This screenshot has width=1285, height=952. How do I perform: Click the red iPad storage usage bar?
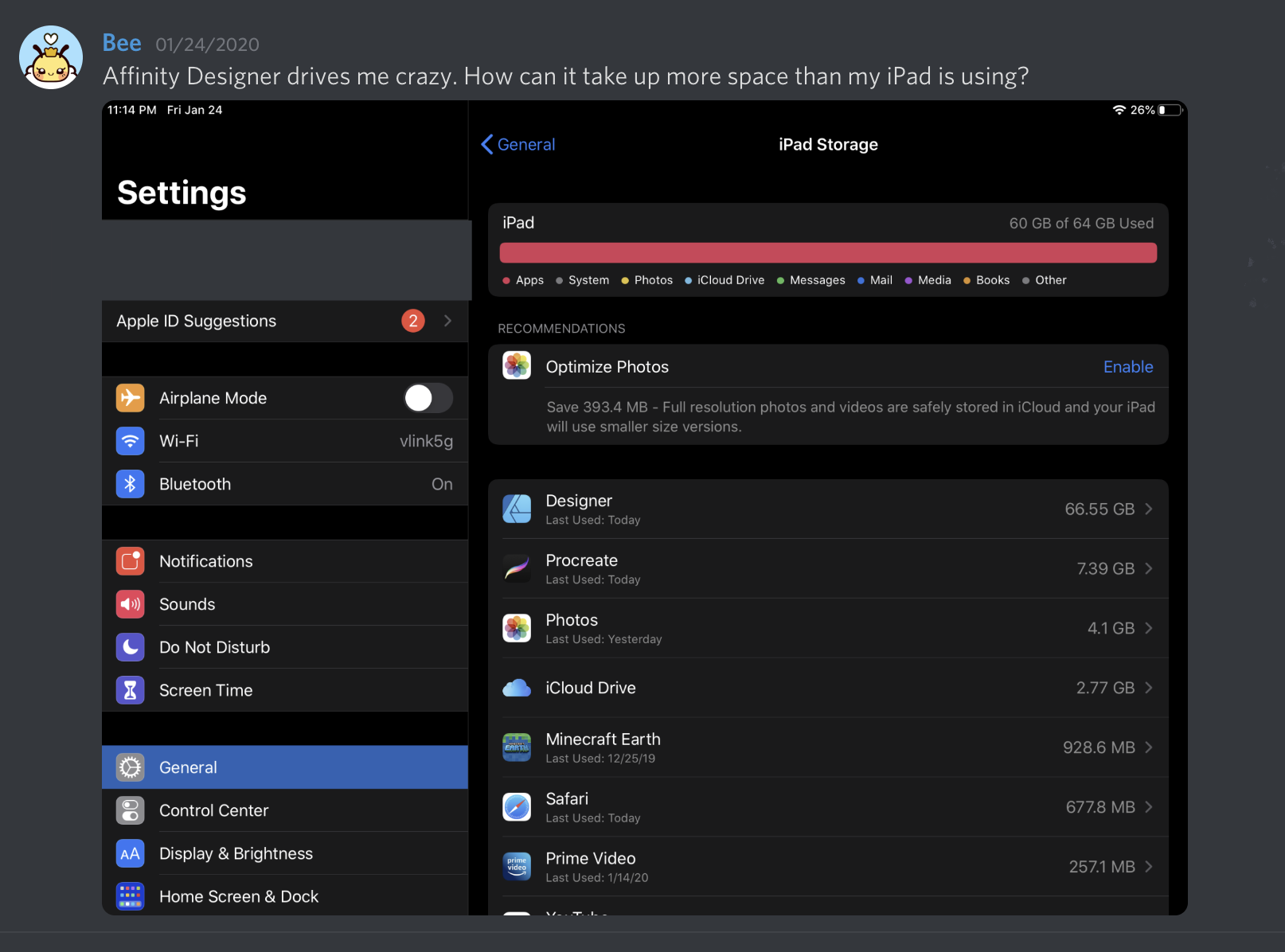[x=828, y=253]
